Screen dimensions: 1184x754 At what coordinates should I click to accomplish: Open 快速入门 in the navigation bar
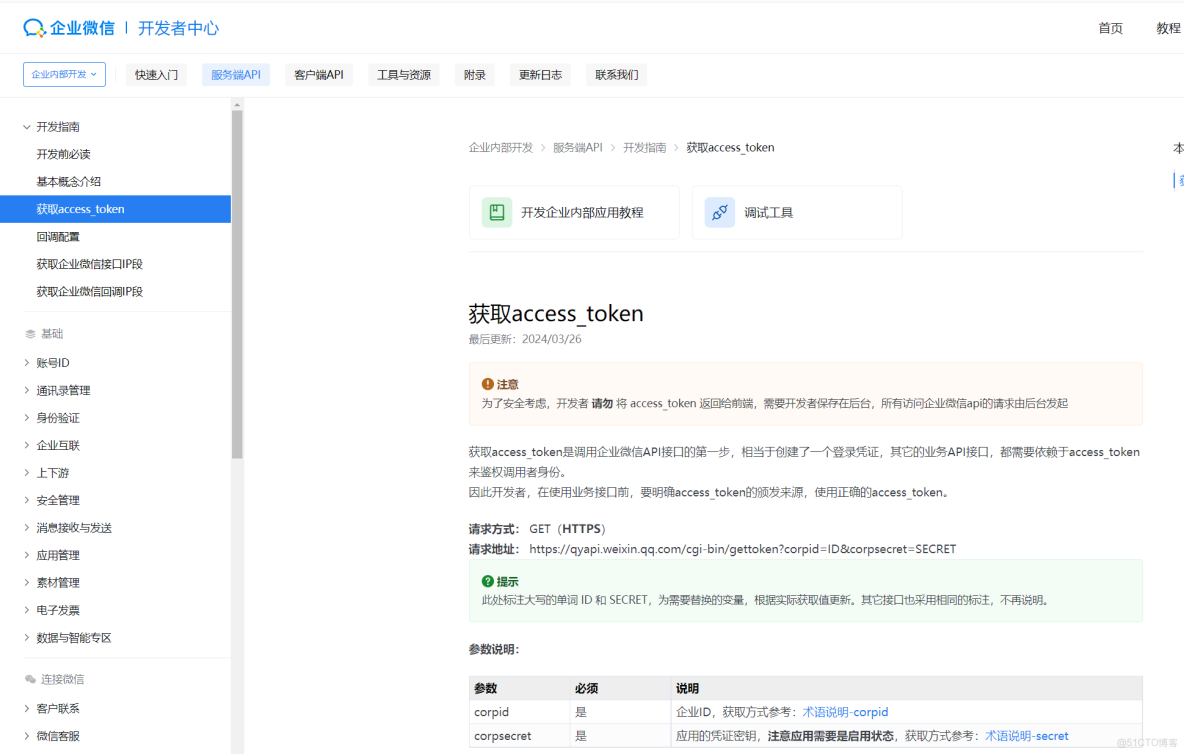pos(155,74)
